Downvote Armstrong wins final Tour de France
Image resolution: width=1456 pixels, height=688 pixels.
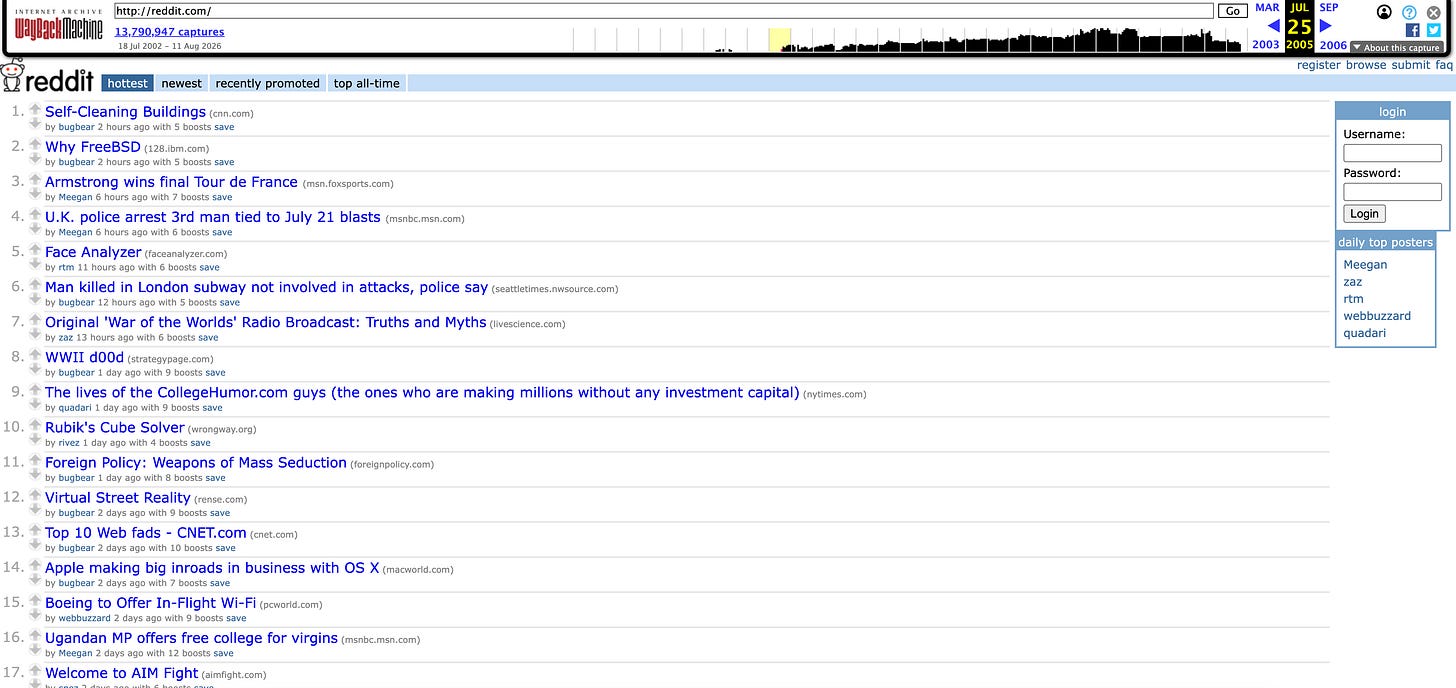click(x=35, y=192)
